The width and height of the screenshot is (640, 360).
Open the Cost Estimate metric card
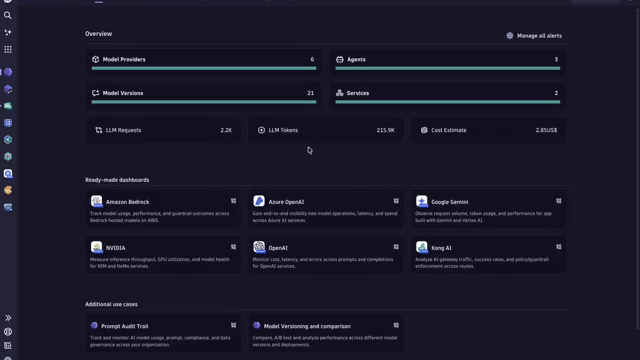489,130
